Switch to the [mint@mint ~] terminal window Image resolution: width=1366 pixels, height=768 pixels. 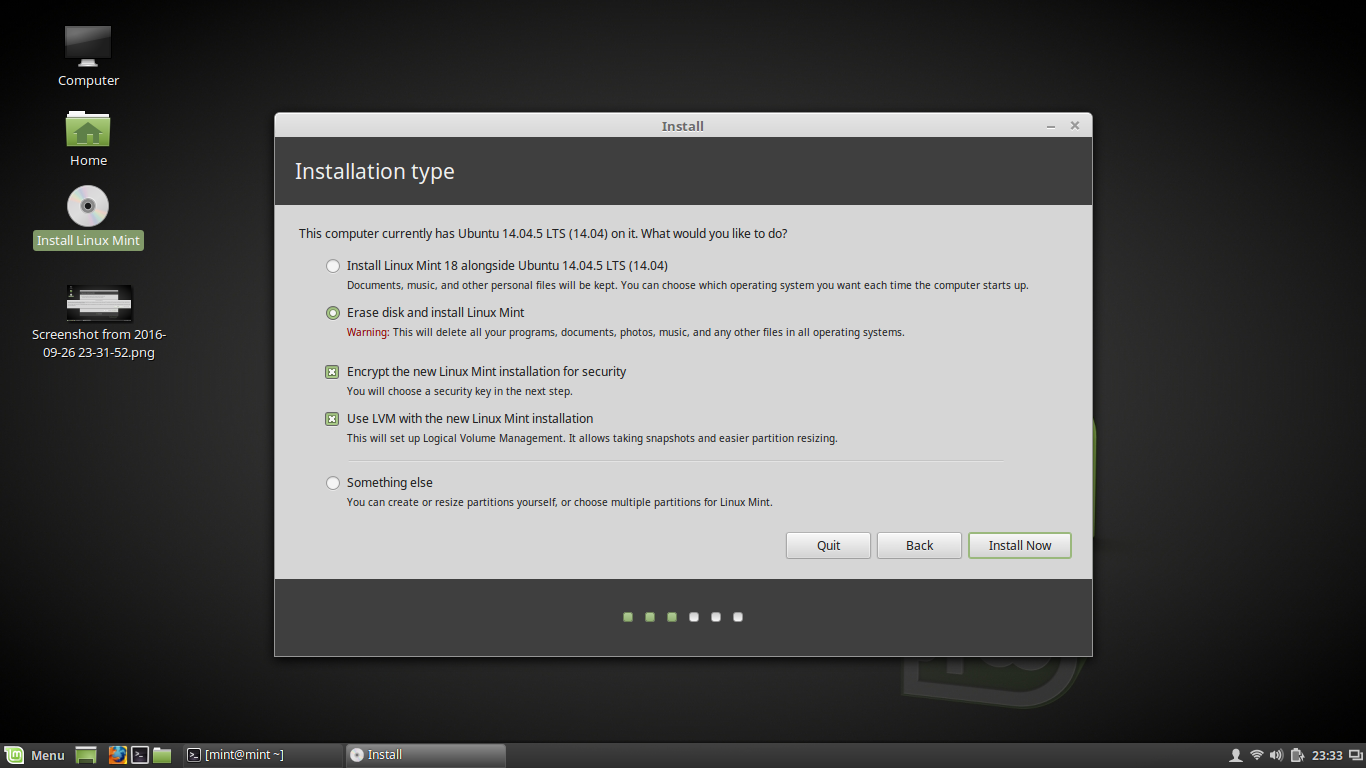pyautogui.click(x=262, y=755)
